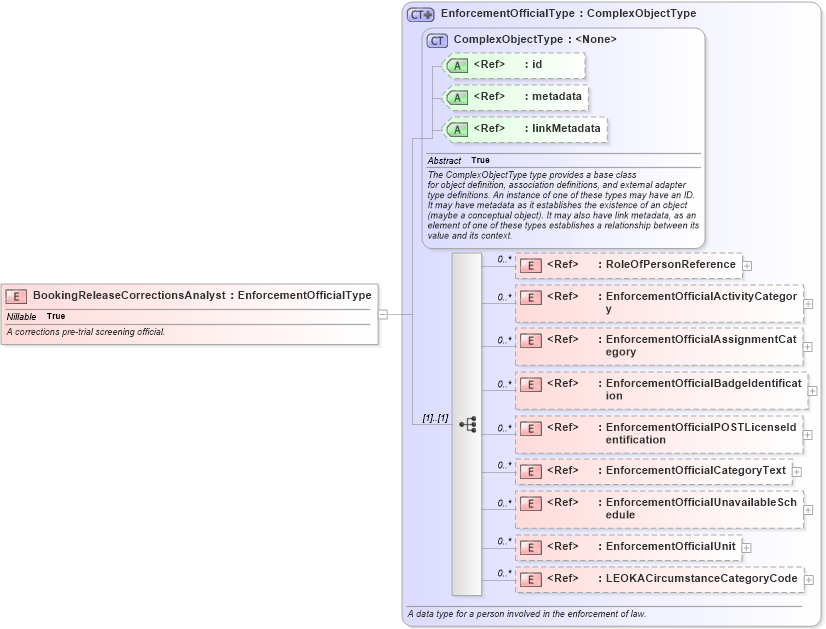Click the E icon on BookingReleaseCorrectionsAnalyst
The width and height of the screenshot is (826, 629).
(x=16, y=296)
